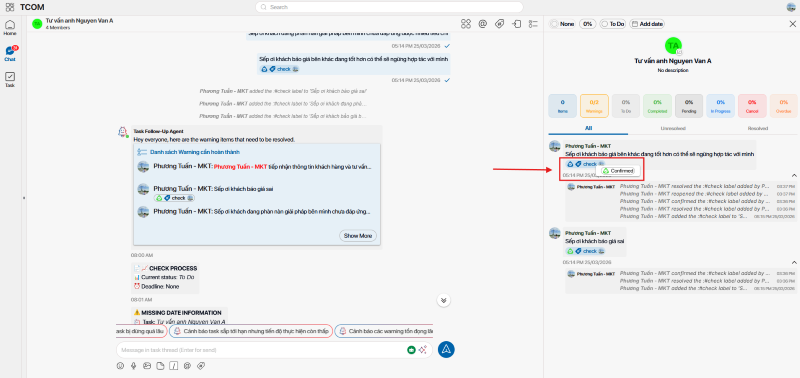Filter by the Cancel 0% card

click(752, 106)
